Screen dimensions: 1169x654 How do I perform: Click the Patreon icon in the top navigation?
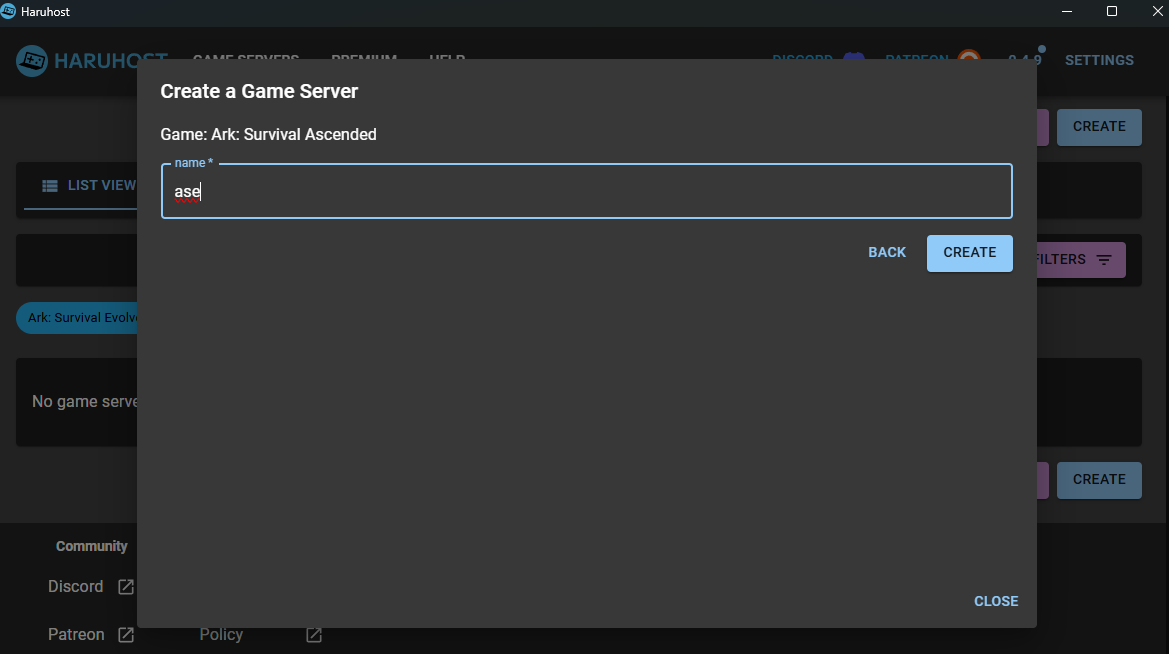pos(969,57)
